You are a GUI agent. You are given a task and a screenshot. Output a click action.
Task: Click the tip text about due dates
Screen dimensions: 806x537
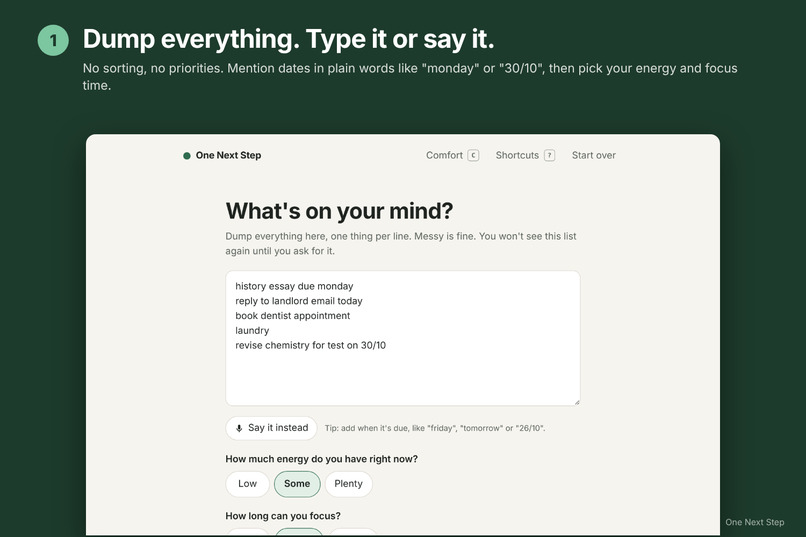(435, 428)
